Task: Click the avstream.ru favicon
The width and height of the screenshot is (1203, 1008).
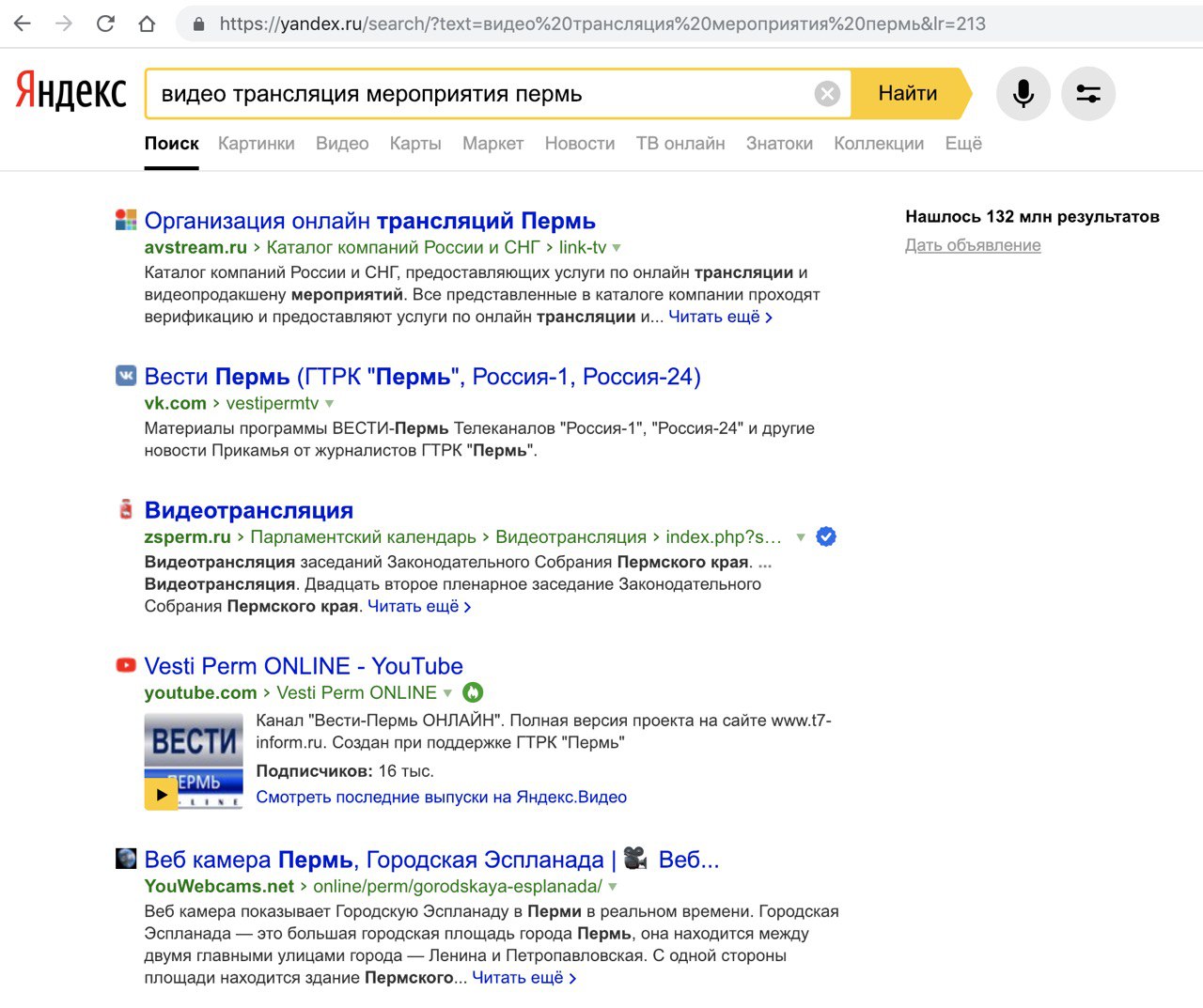Action: point(126,220)
